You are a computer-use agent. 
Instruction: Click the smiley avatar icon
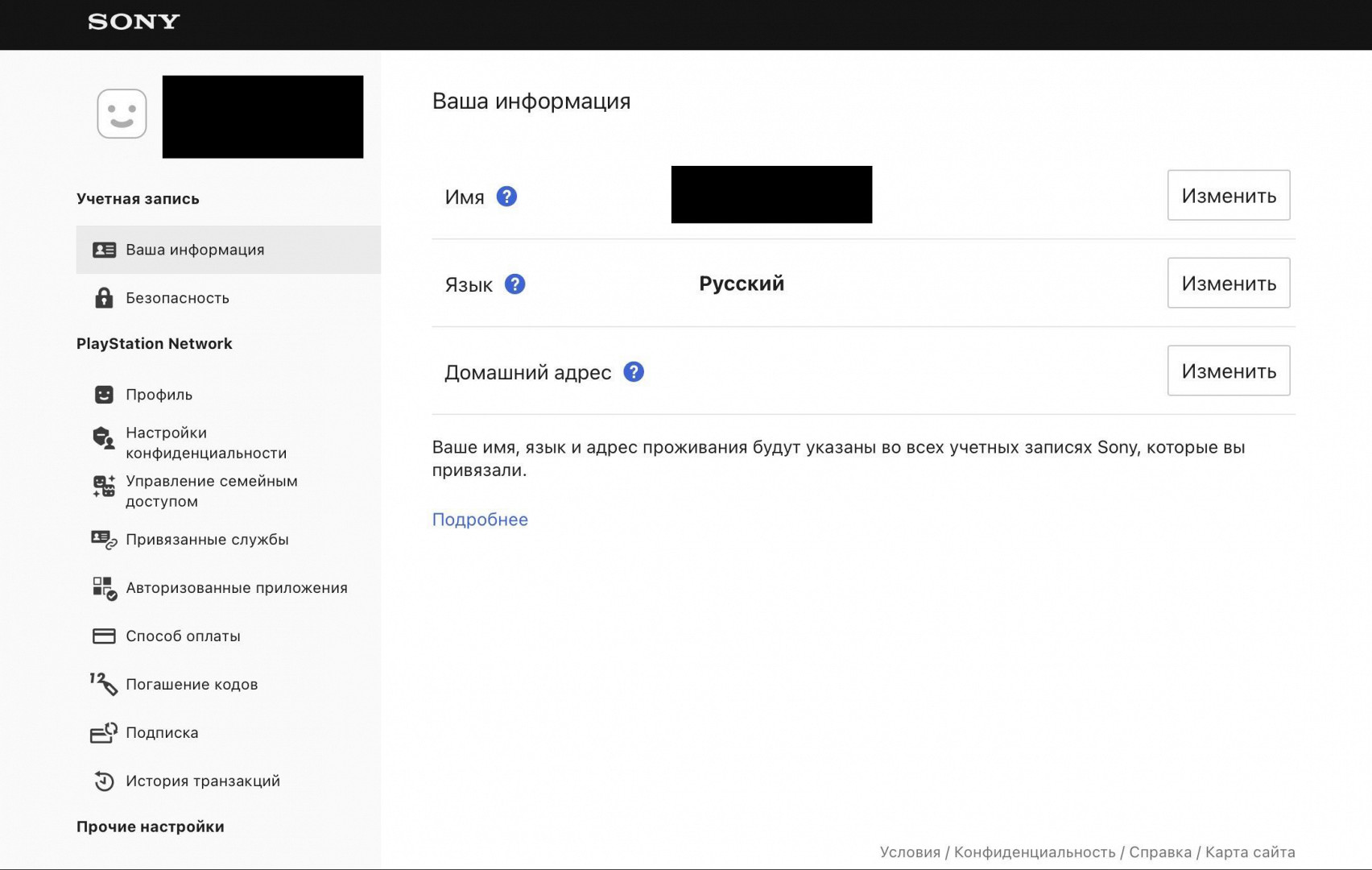122,114
